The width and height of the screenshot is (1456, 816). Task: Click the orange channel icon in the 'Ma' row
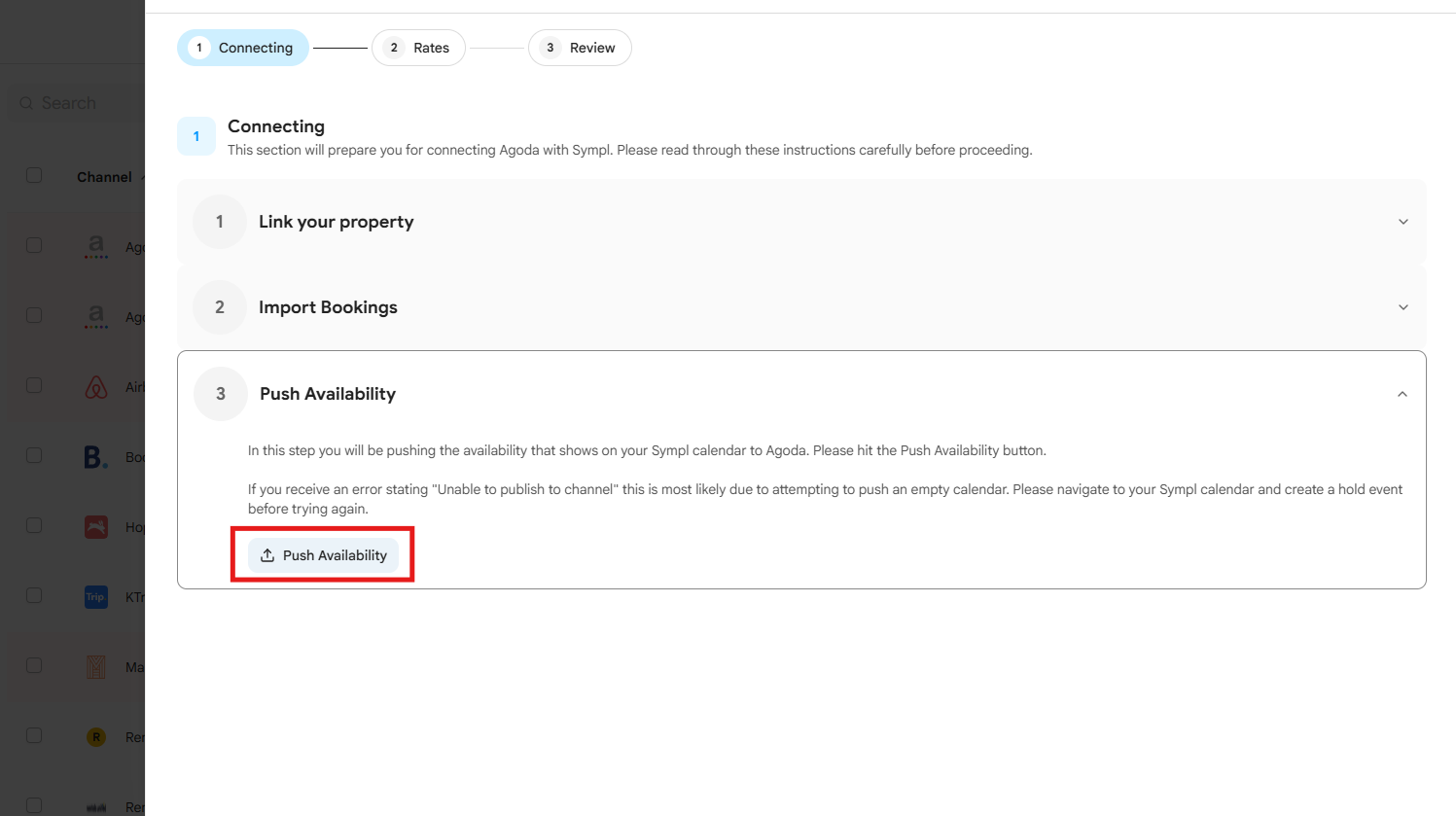(96, 667)
